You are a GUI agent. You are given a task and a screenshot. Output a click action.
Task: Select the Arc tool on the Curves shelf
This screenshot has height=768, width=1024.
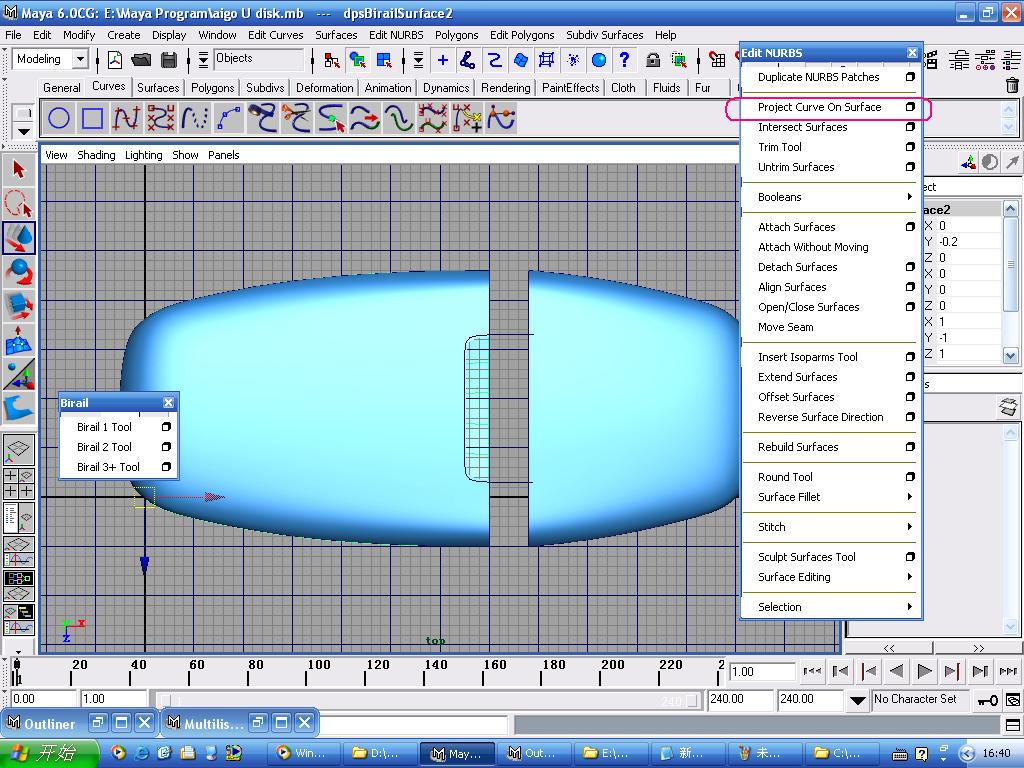229,118
